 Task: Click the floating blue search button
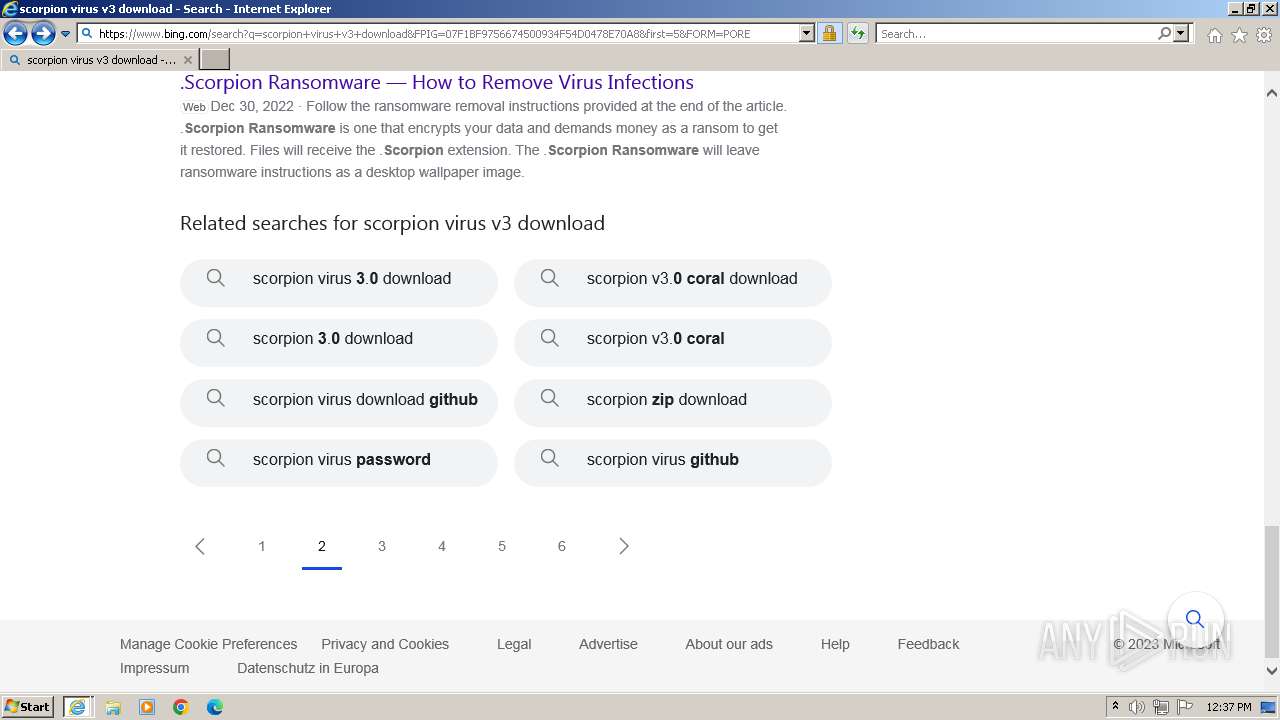pos(1195,620)
